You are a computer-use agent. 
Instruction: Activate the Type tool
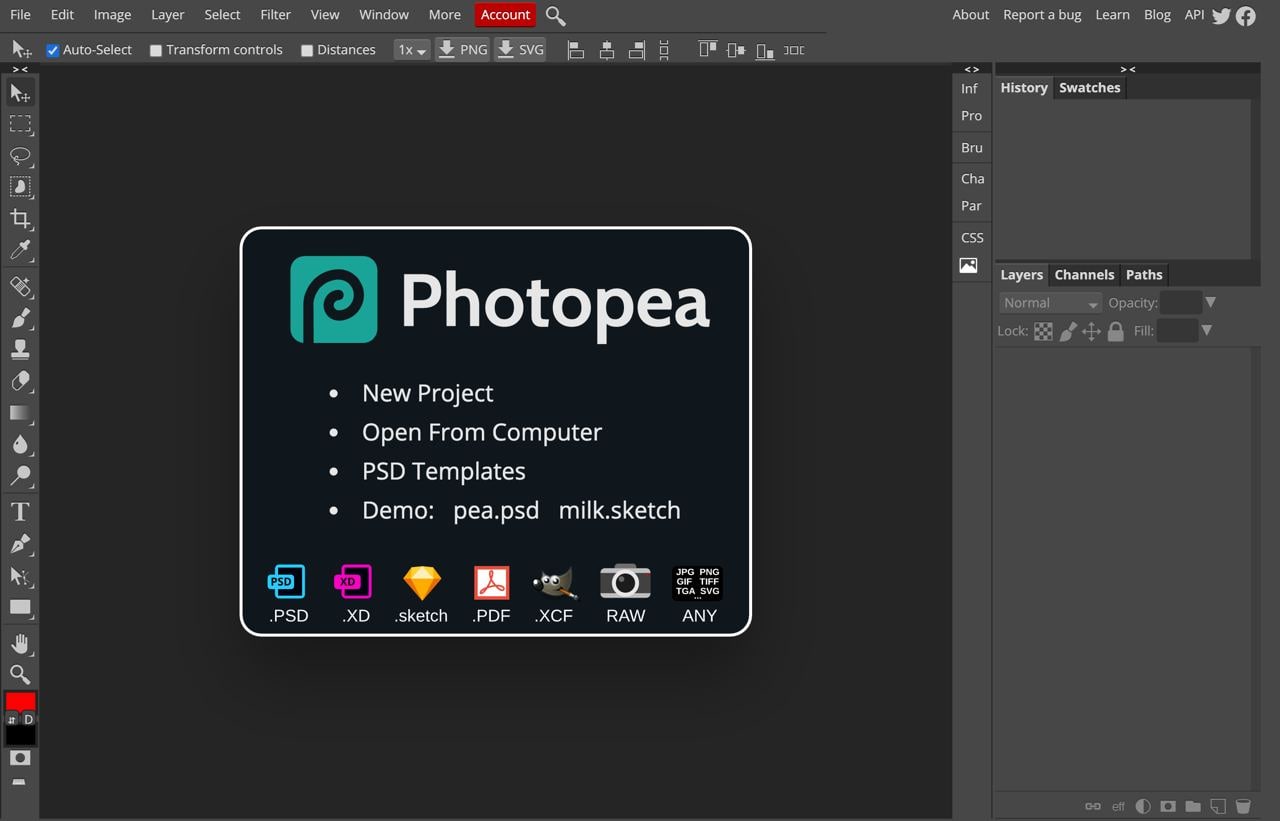(20, 512)
